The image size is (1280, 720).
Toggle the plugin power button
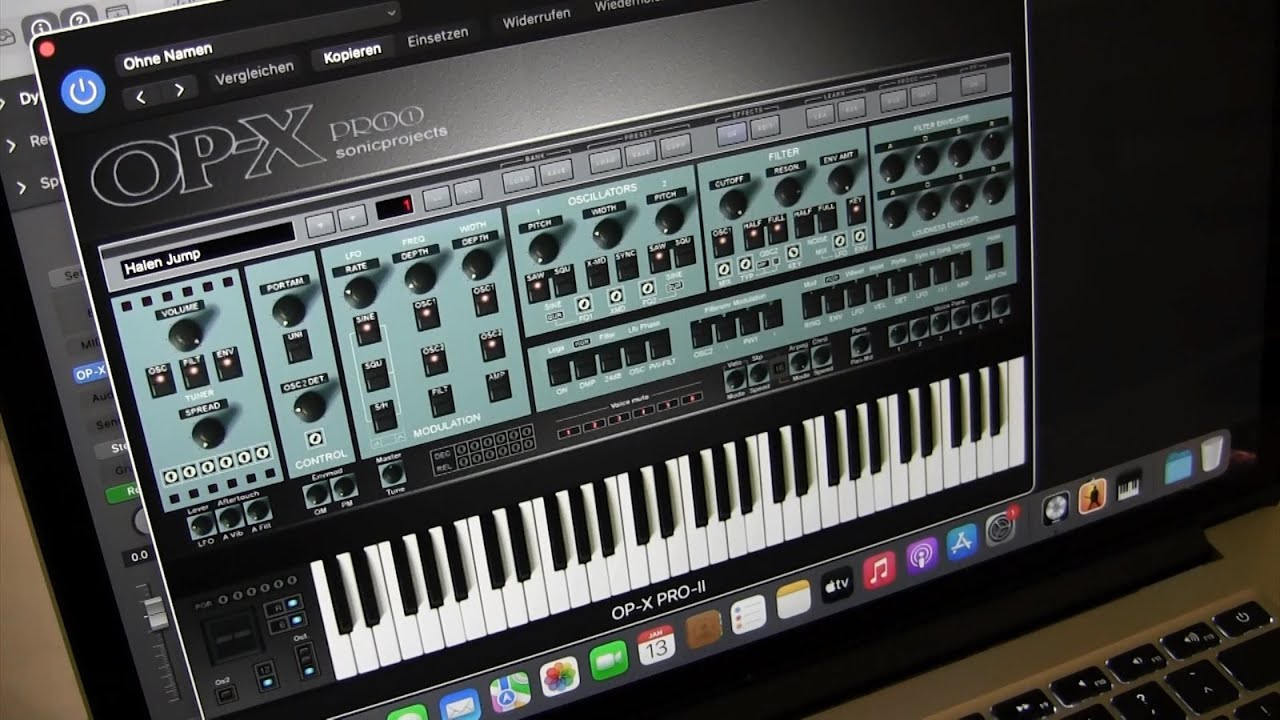82,92
